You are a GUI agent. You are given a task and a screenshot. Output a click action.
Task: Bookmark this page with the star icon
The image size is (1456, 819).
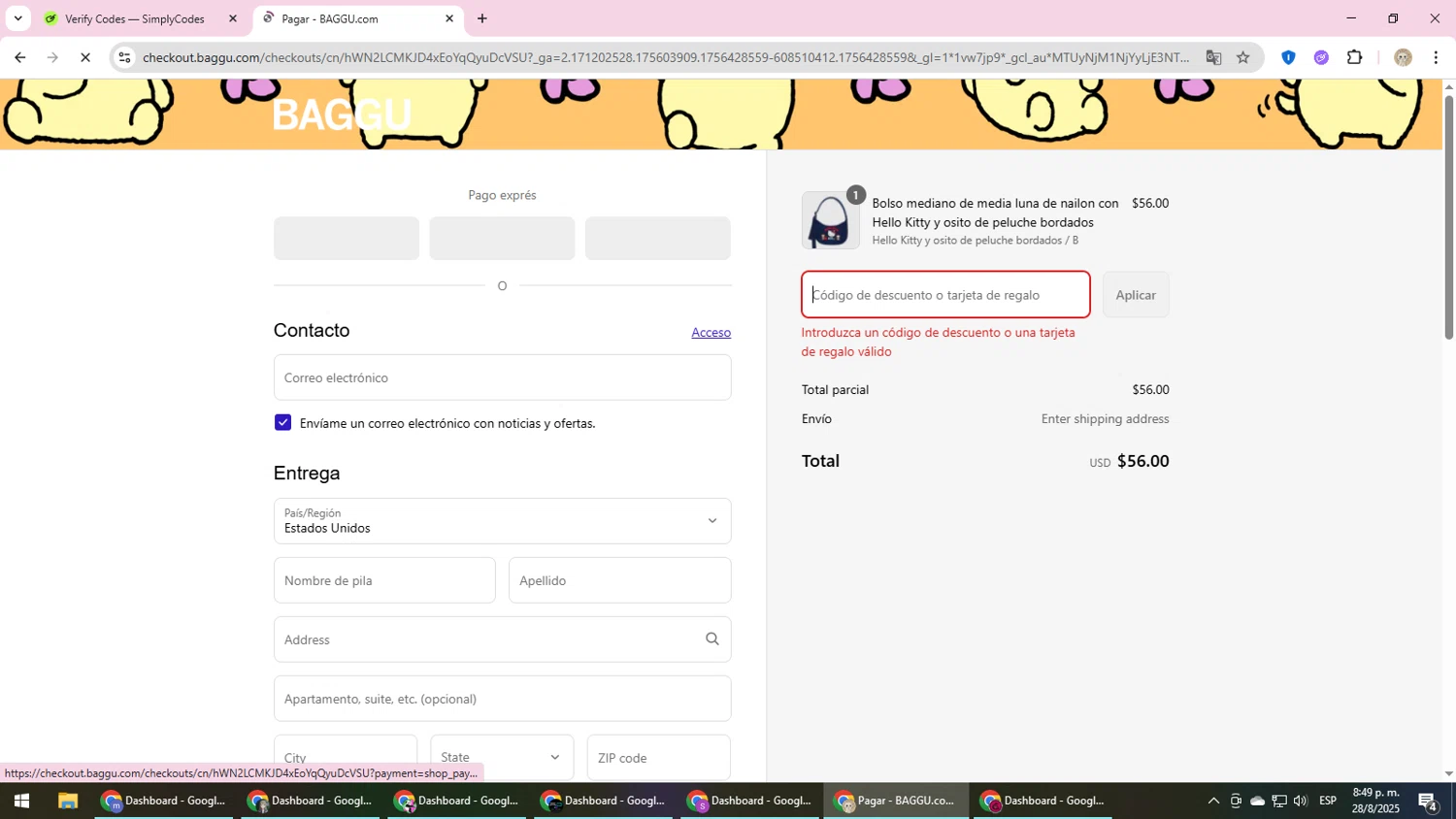coord(1243,57)
